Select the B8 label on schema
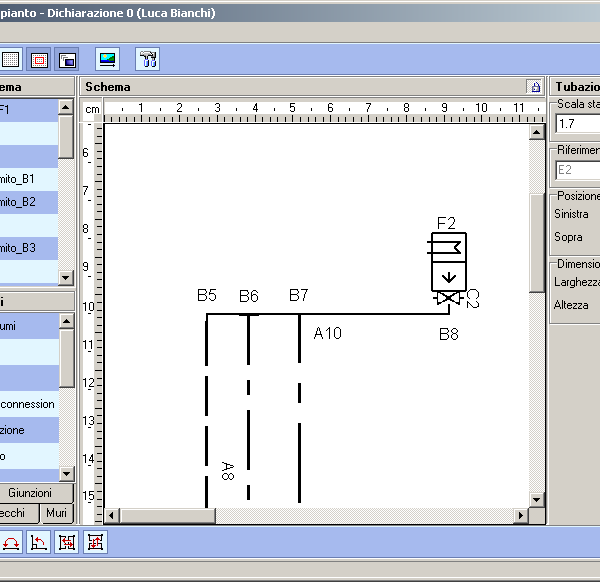Image resolution: width=600 pixels, height=582 pixels. tap(449, 334)
